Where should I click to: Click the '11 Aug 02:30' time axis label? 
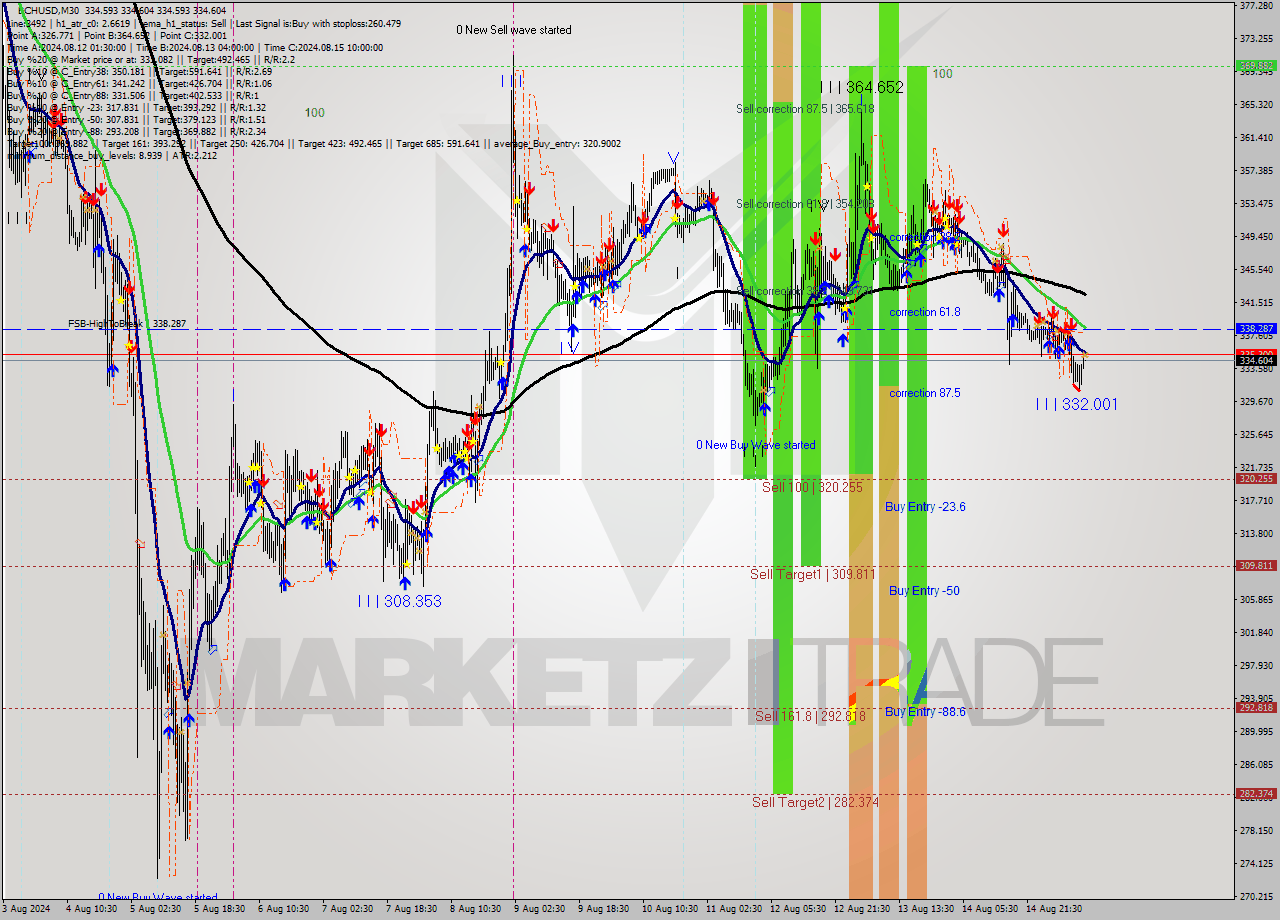click(733, 909)
